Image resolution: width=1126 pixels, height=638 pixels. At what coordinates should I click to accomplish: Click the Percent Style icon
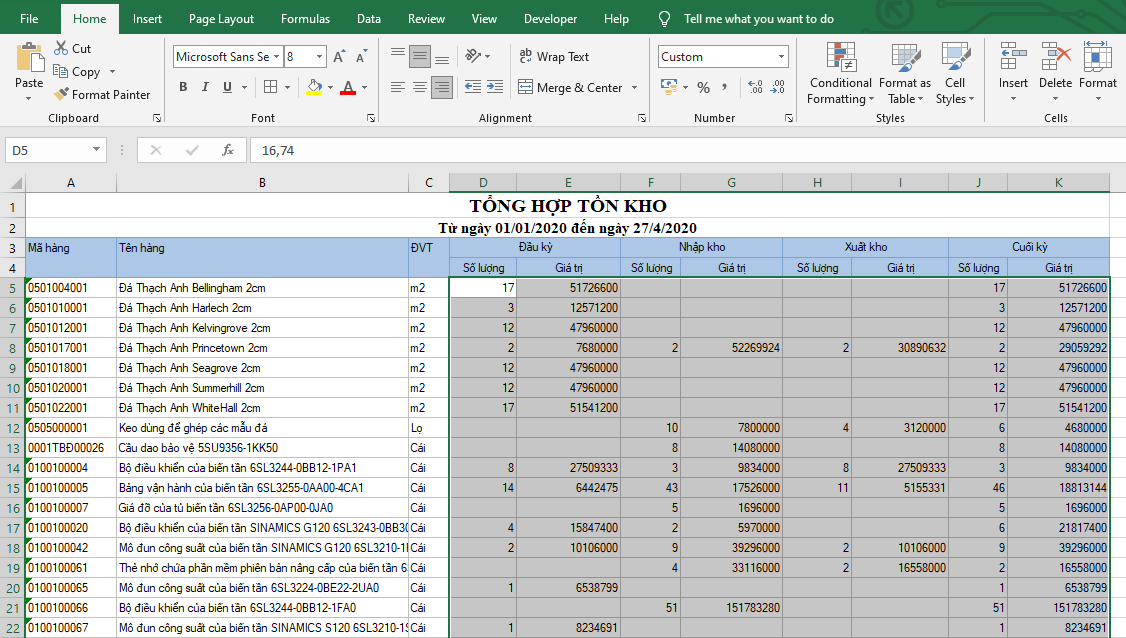pos(703,88)
